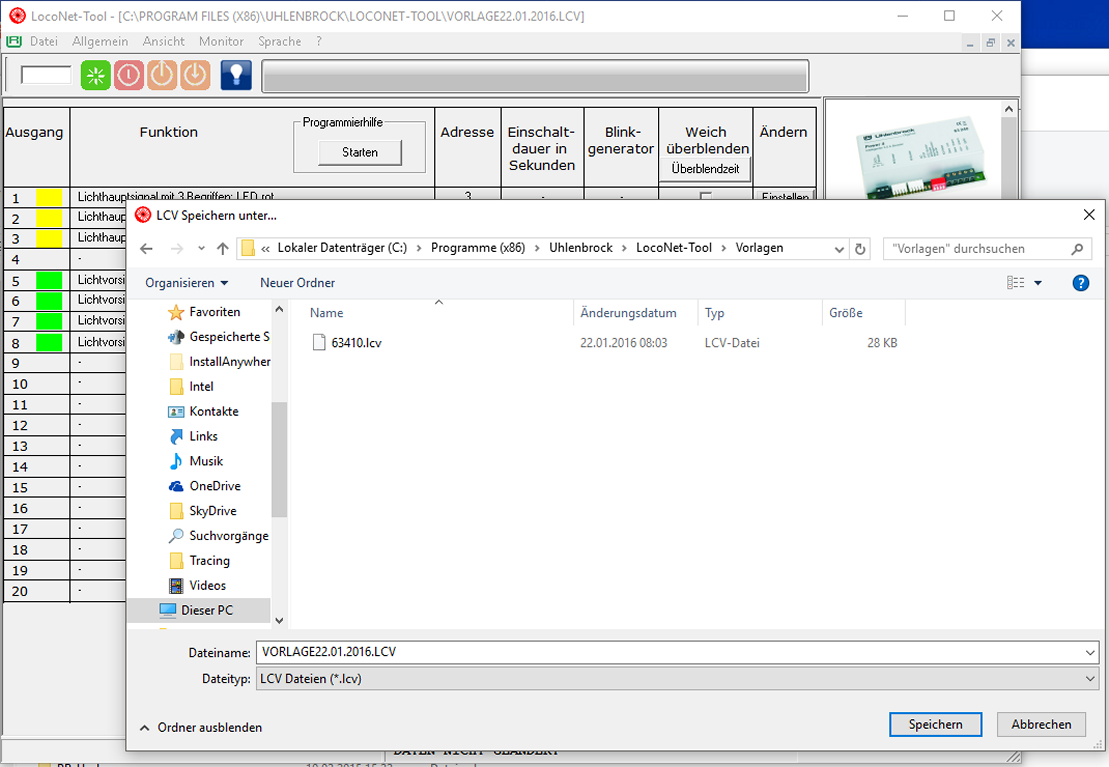Select Suchvorgänge in the navigation pane
The height and width of the screenshot is (767, 1109).
[x=219, y=536]
